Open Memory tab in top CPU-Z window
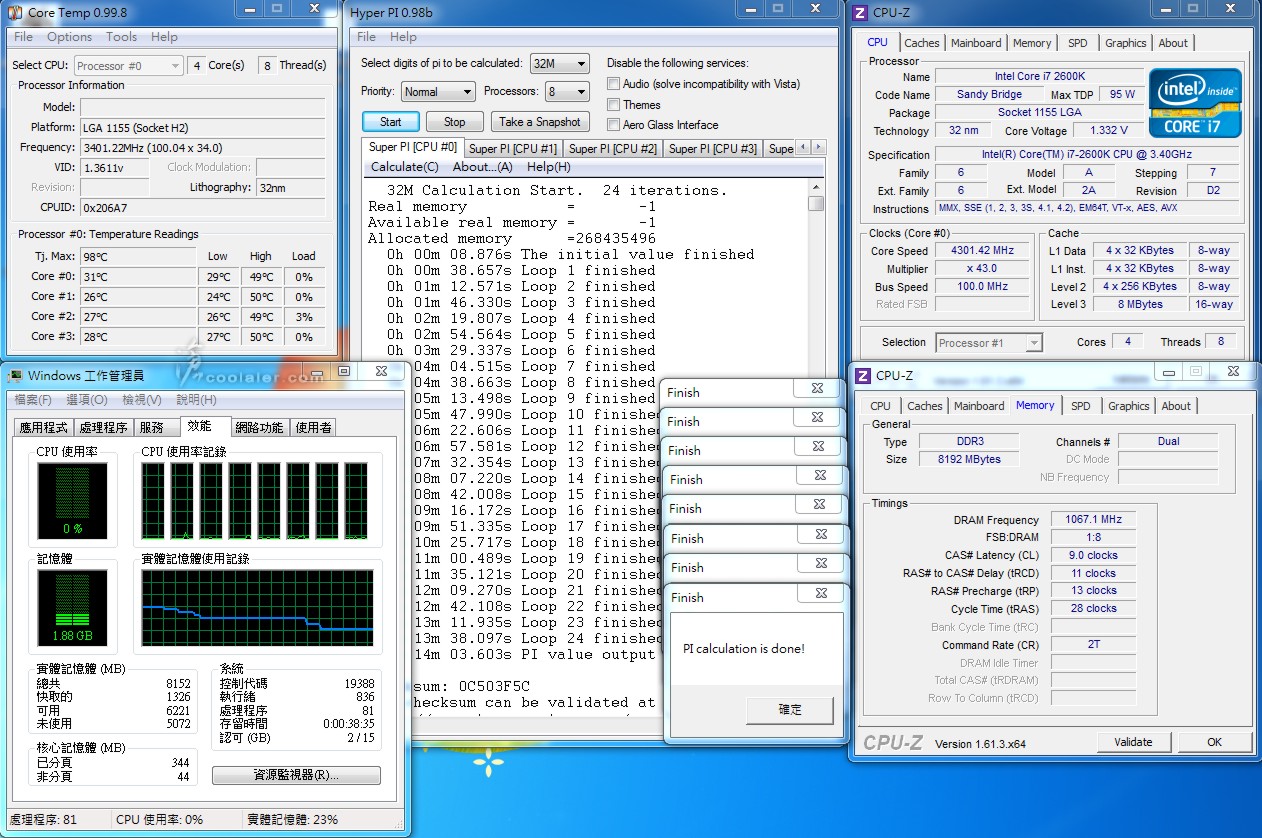Viewport: 1262px width, 838px height. 1032,43
